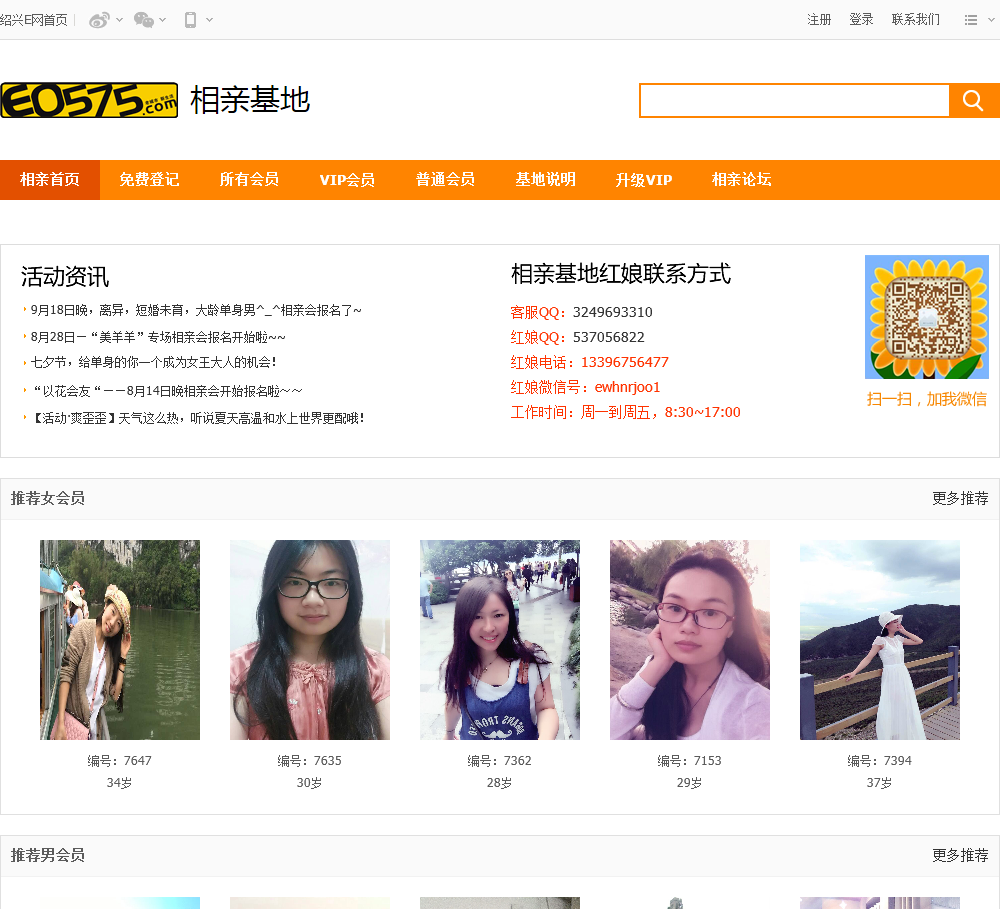
Task: Click the mobile phone icon
Action: click(190, 20)
